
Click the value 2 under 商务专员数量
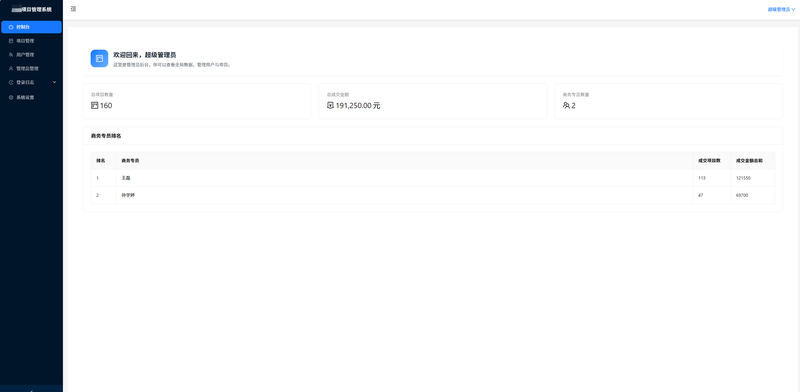(x=573, y=106)
